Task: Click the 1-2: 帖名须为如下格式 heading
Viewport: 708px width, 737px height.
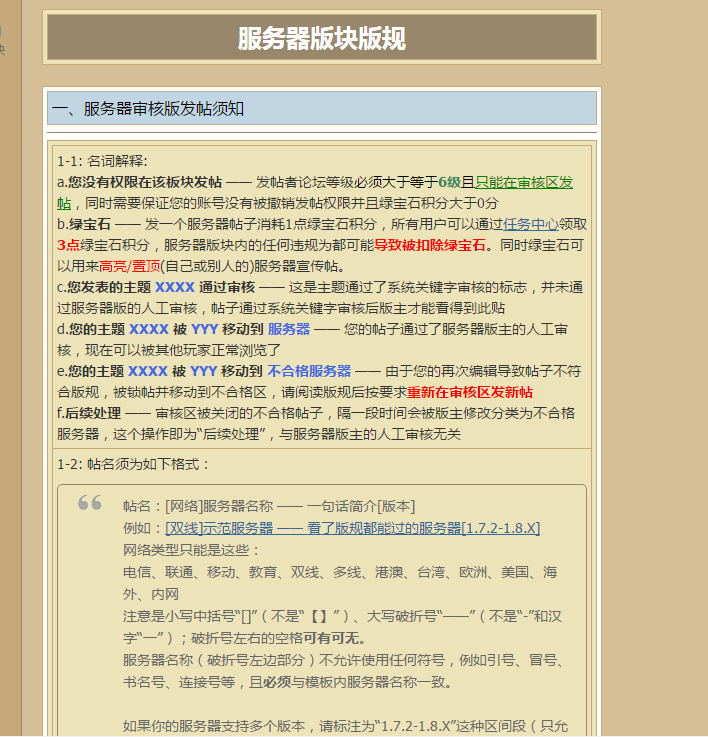Action: [134, 464]
